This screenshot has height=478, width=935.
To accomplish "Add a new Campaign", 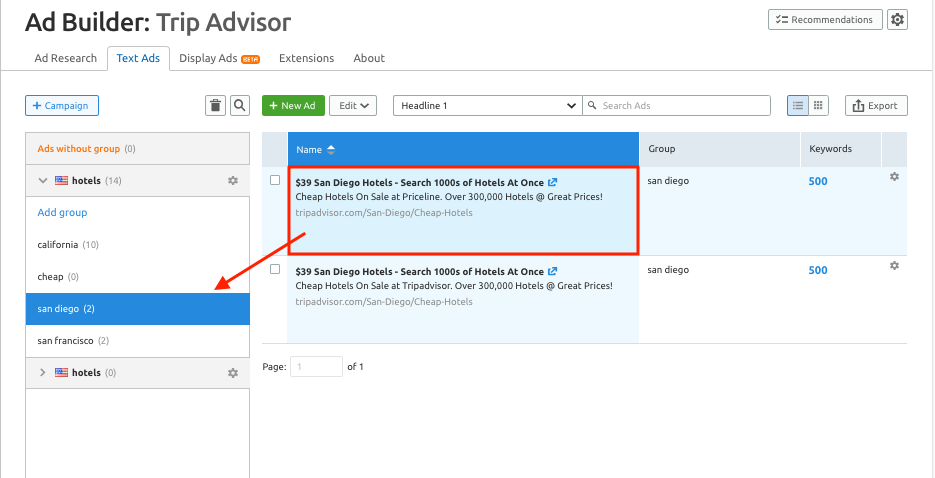I will tap(62, 105).
